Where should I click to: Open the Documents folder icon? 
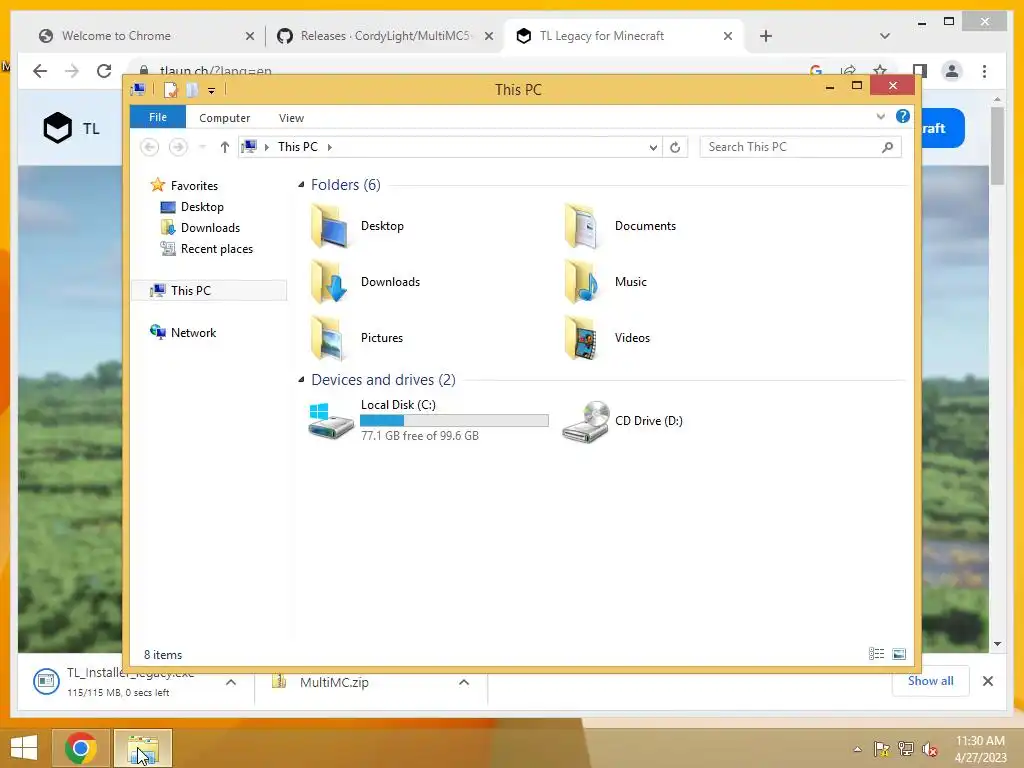(x=582, y=226)
